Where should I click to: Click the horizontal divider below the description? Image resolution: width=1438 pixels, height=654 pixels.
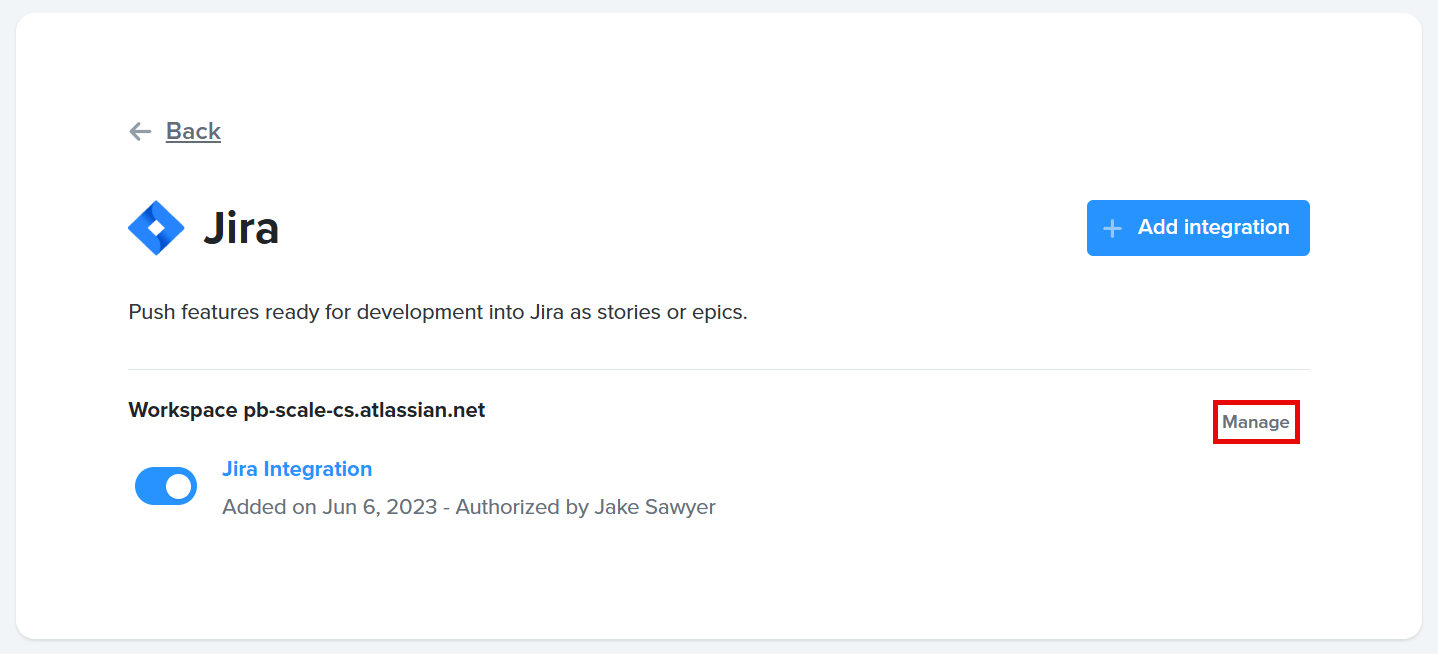718,369
